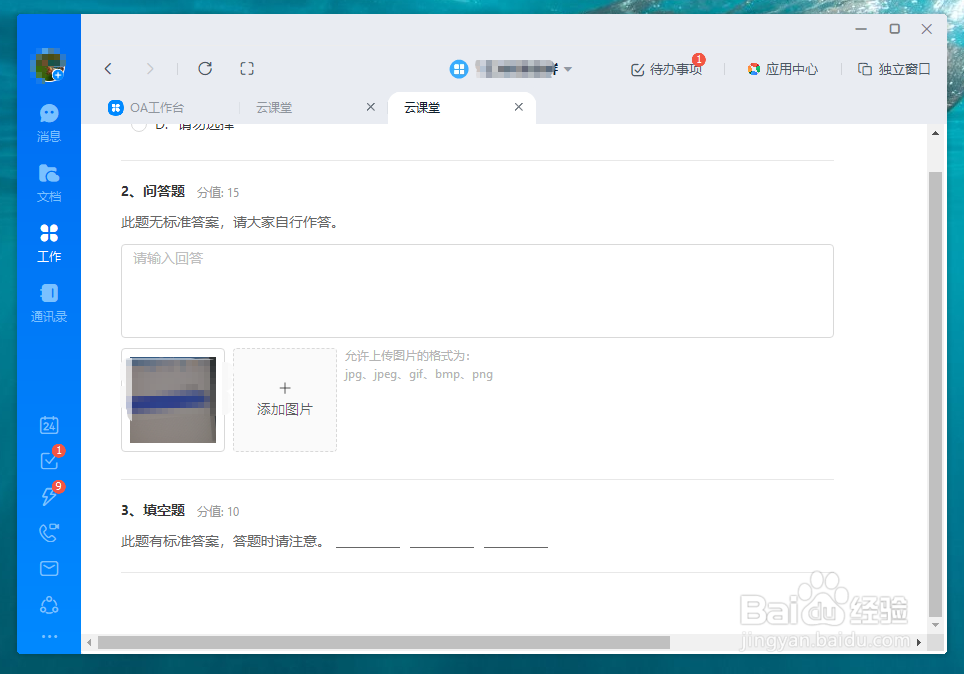This screenshot has height=674, width=964.
Task: Open the group collaboration icon in the sidebar
Action: coord(48,604)
